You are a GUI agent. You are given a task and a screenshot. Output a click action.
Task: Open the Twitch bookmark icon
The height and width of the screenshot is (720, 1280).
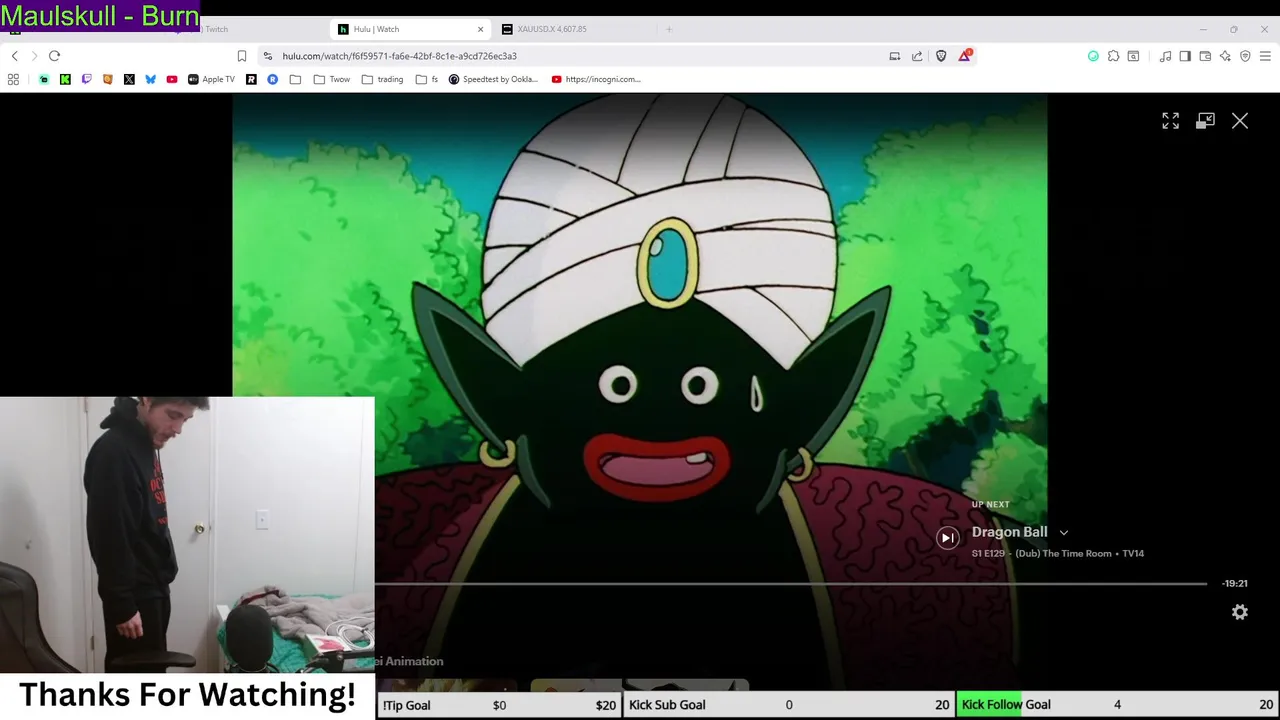(x=86, y=79)
